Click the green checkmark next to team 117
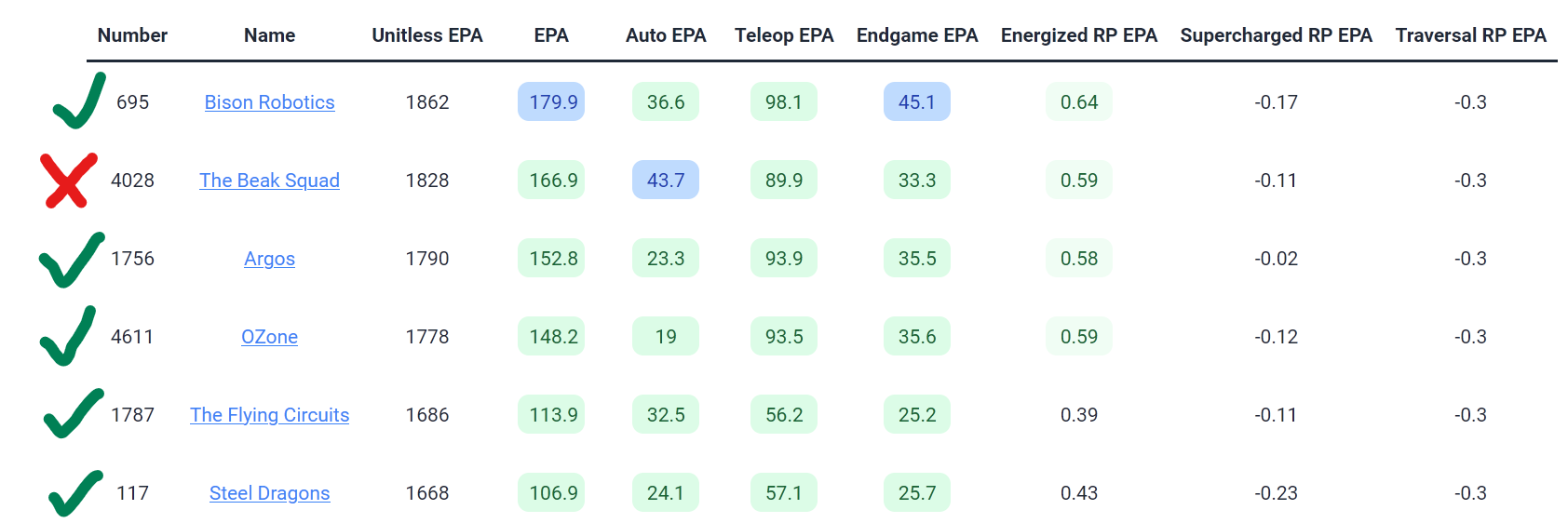This screenshot has width=1568, height=523. pos(74,493)
